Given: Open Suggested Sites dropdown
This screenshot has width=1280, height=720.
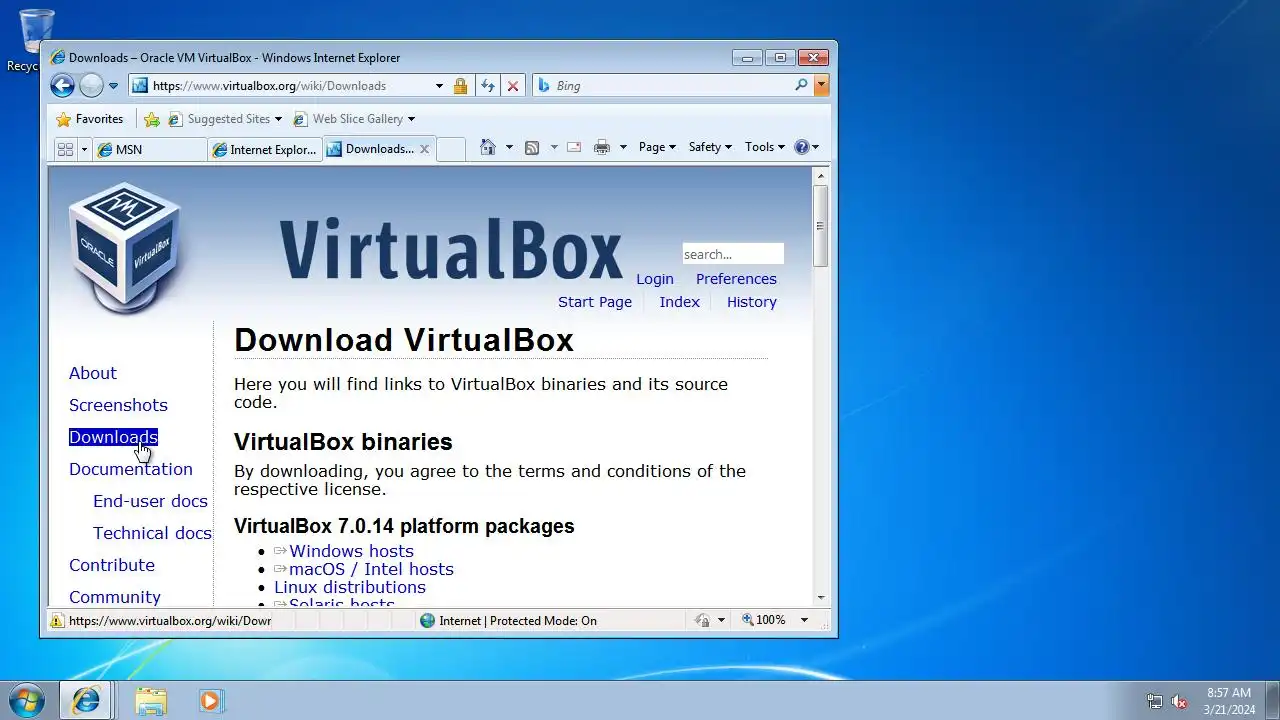Looking at the screenshot, I should point(225,119).
